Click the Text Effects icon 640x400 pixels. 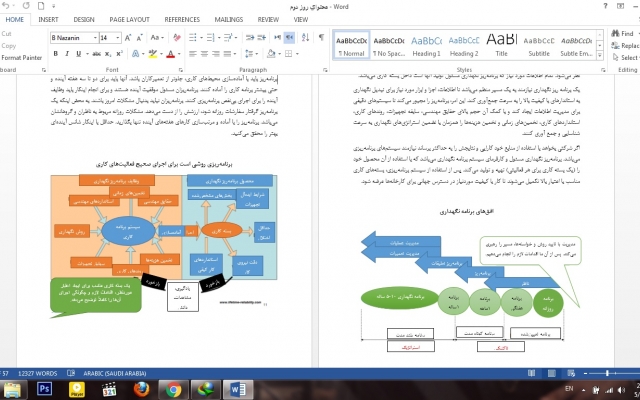pos(136,53)
